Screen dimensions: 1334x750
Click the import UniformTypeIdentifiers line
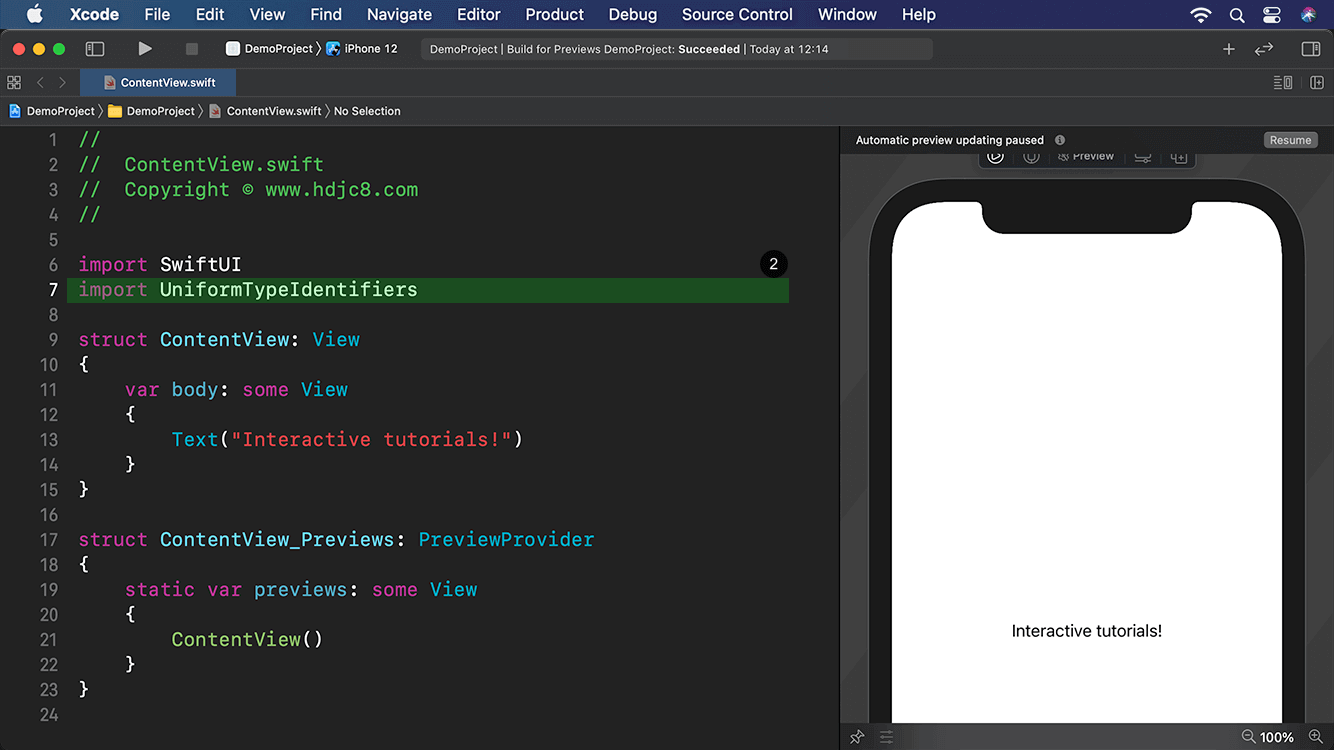[x=428, y=290]
